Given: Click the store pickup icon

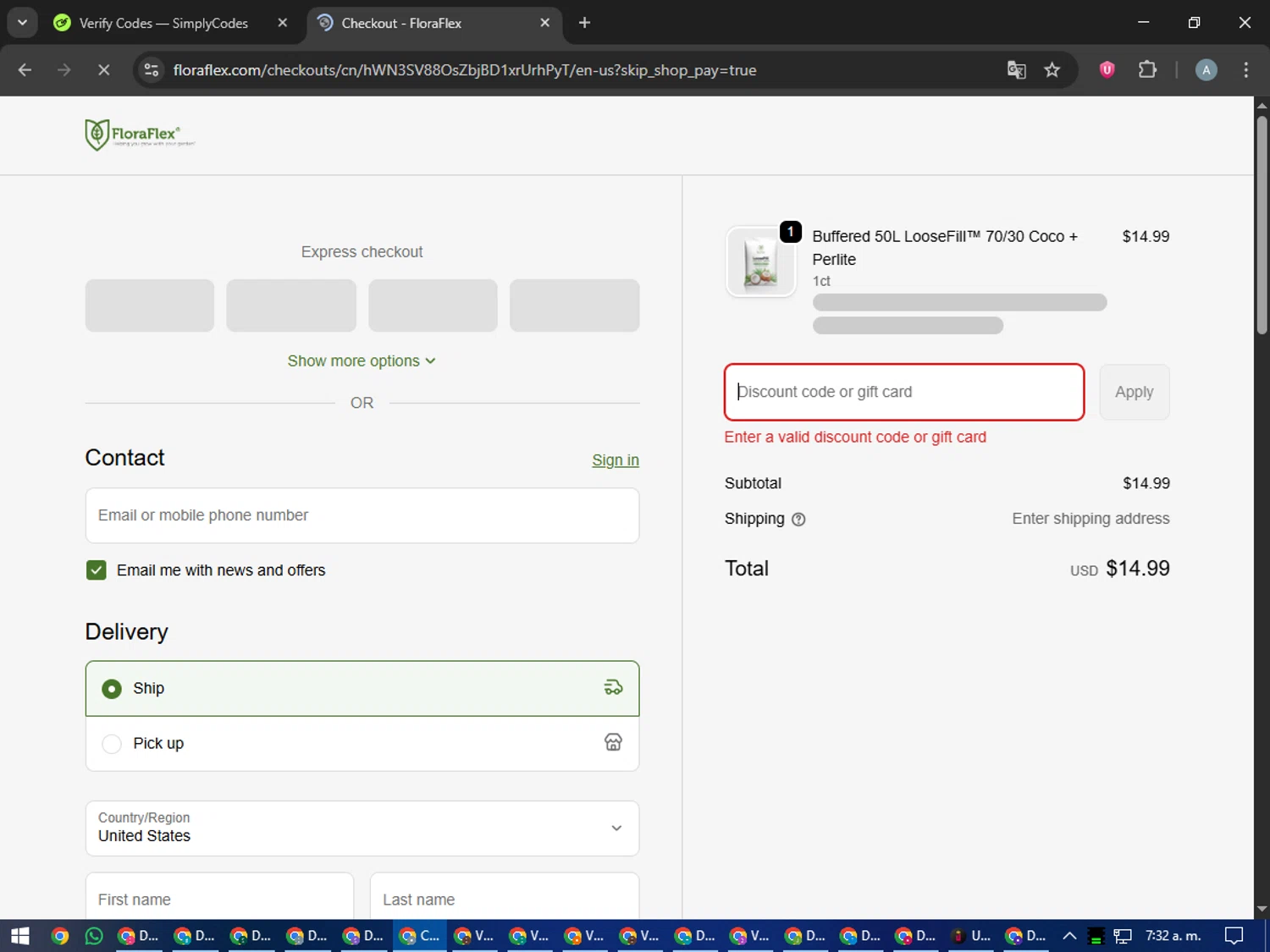Looking at the screenshot, I should 613,742.
